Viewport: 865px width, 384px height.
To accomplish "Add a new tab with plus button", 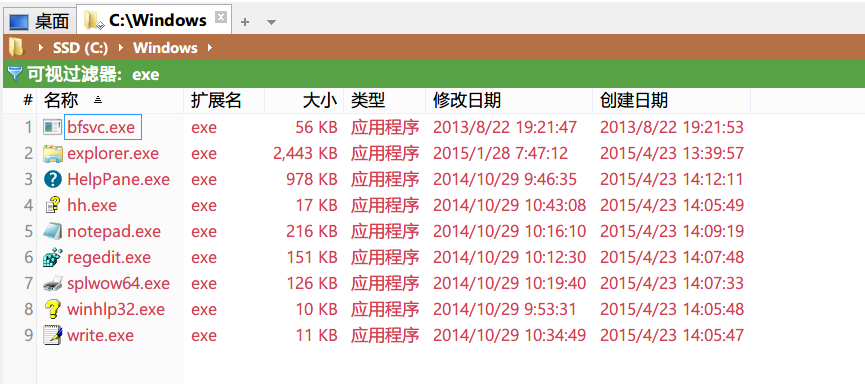I will pos(245,22).
